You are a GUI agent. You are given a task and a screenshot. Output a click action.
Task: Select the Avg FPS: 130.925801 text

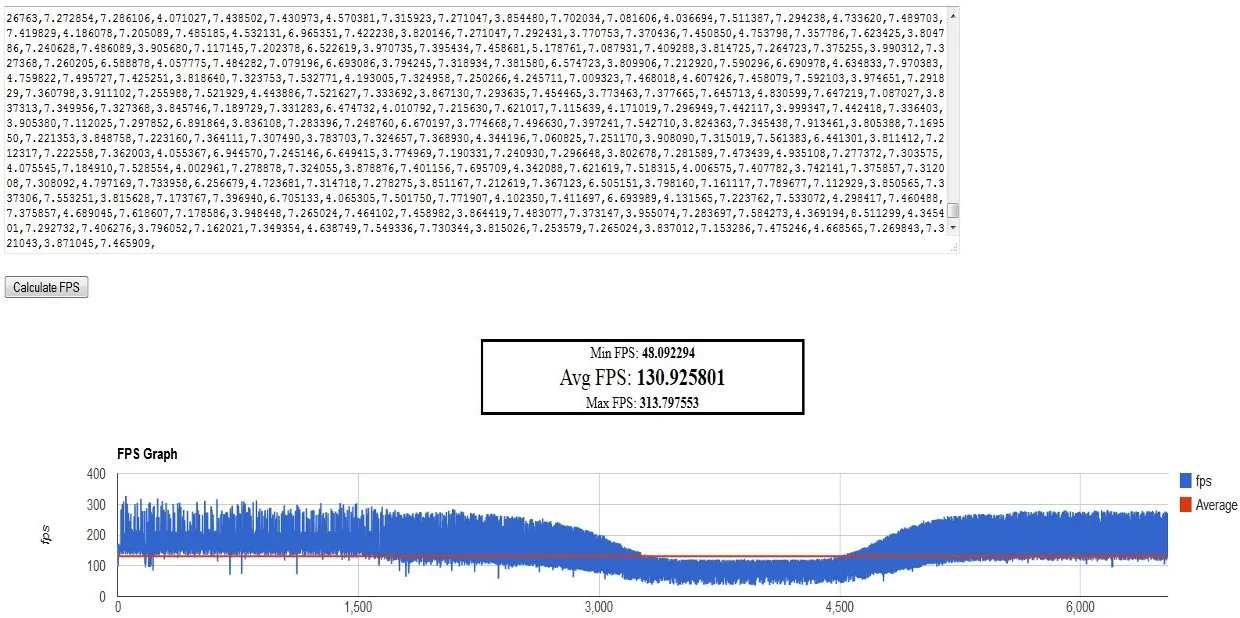(x=642, y=378)
